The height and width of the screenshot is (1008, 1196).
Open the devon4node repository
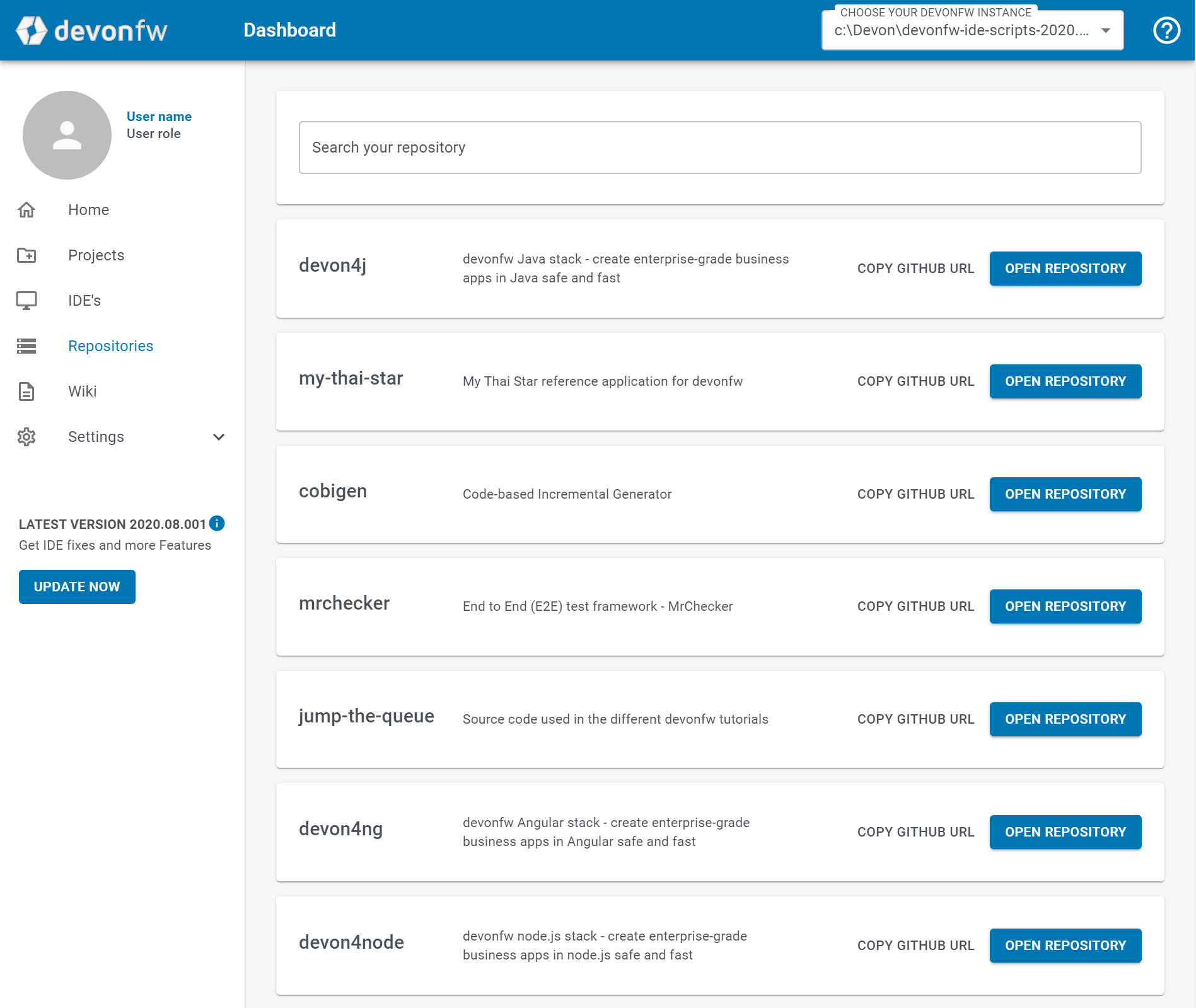1065,946
